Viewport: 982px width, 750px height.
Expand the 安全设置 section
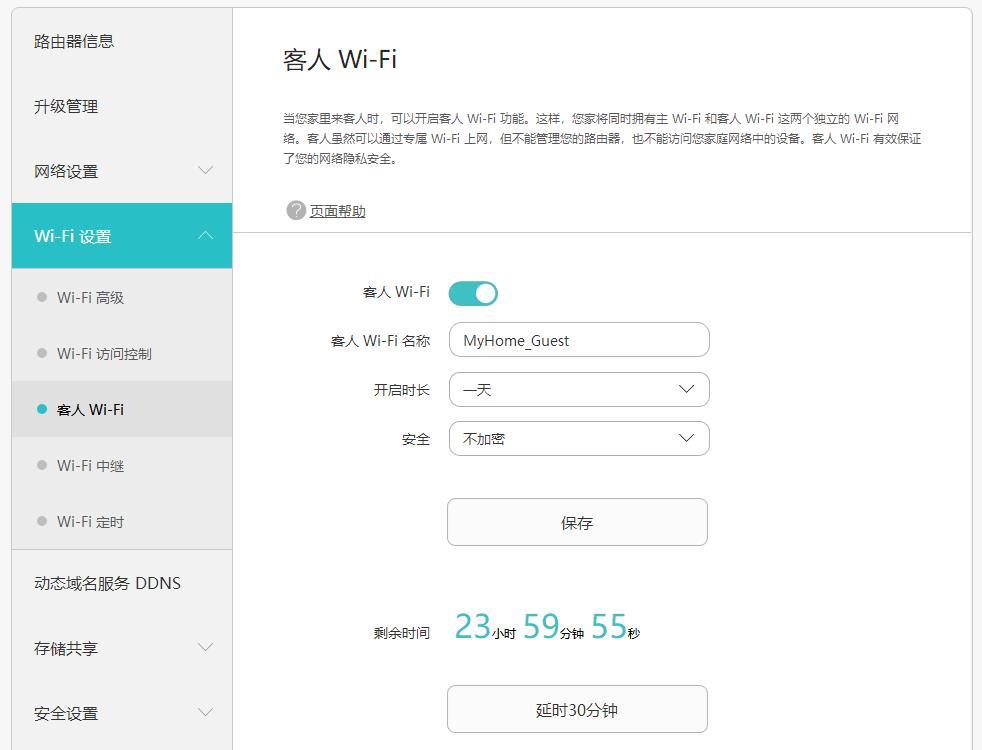(122, 713)
